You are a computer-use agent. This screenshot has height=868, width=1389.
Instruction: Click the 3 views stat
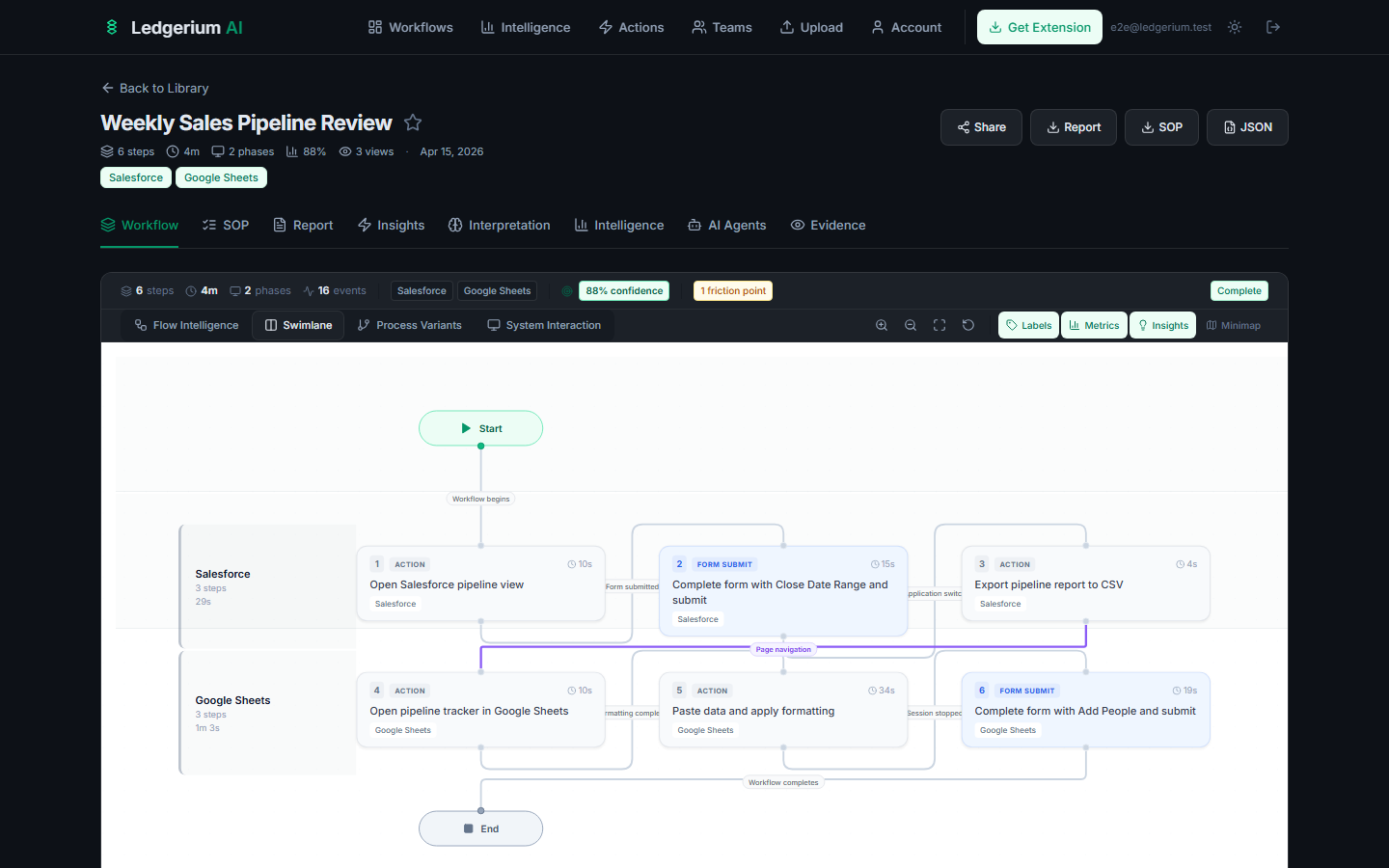coord(367,151)
